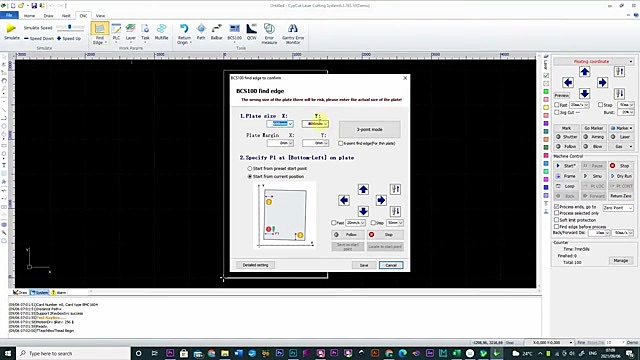Switch to the Home ribbon tab
This screenshot has width=640, height=360.
[29, 16]
